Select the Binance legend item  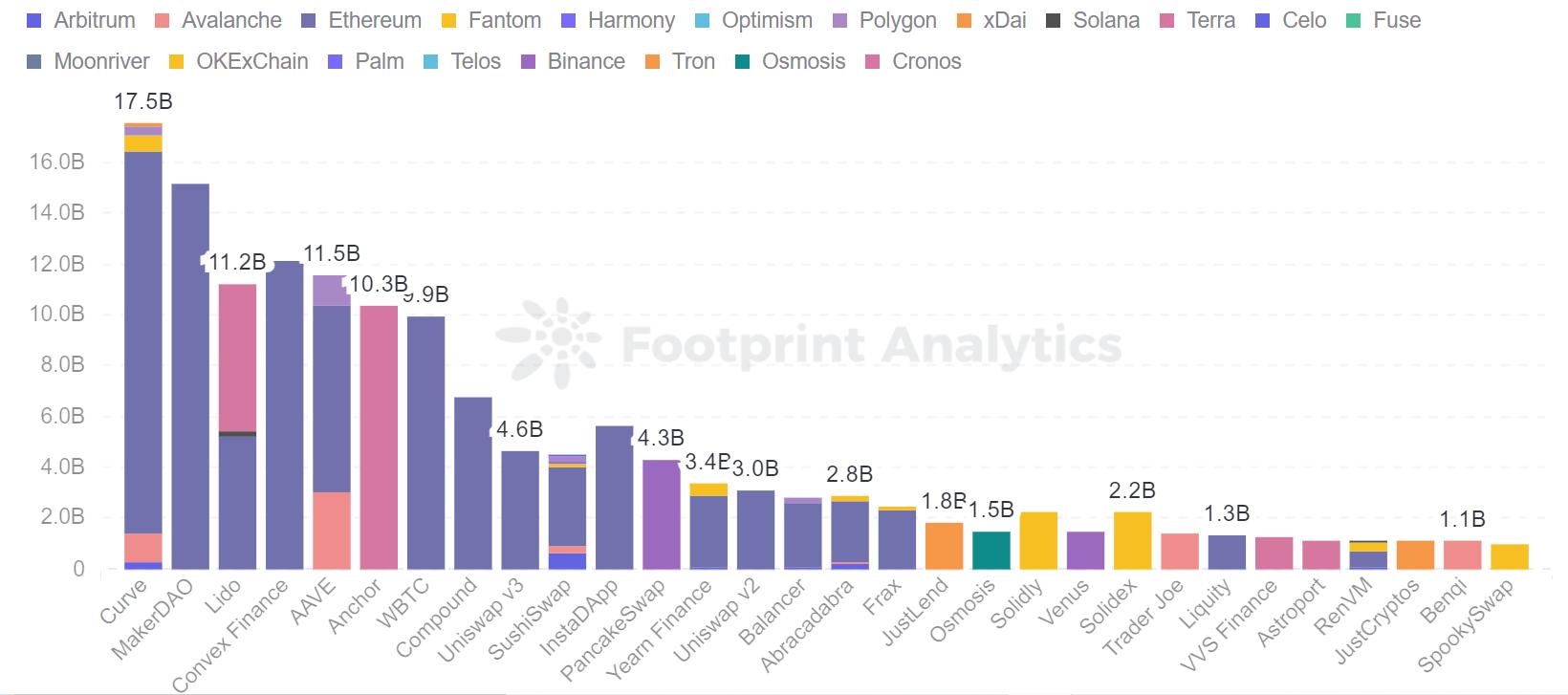(573, 61)
